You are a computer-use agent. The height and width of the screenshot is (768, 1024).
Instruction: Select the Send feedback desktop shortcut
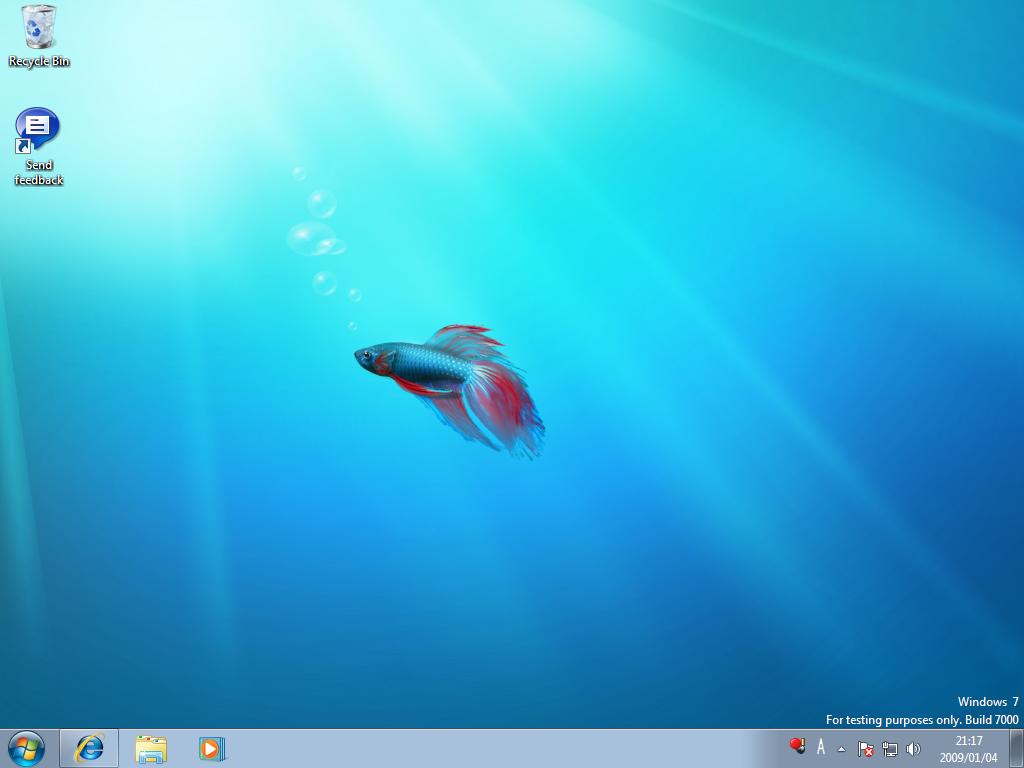tap(38, 146)
